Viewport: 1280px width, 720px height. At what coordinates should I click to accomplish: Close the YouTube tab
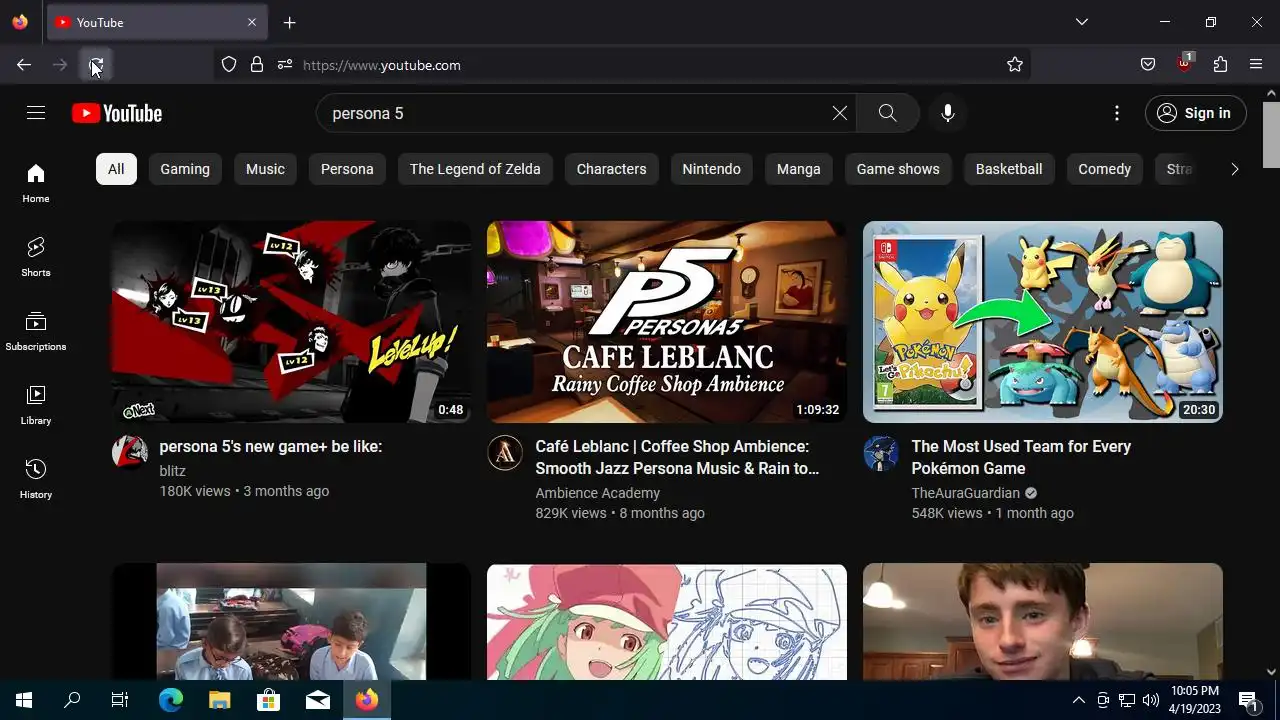(252, 22)
